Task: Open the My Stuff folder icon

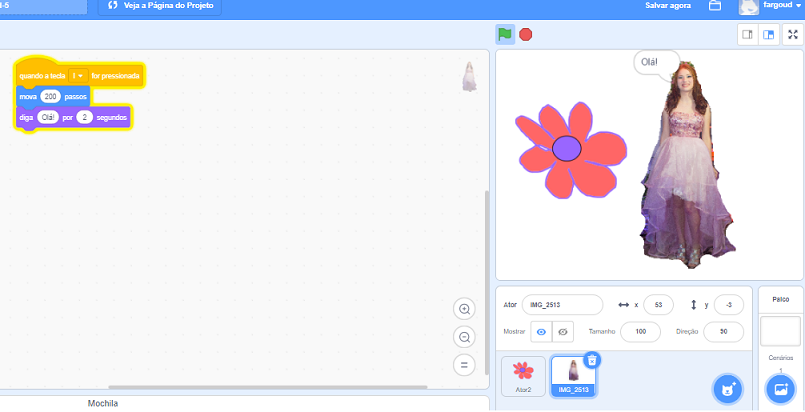Action: (715, 6)
